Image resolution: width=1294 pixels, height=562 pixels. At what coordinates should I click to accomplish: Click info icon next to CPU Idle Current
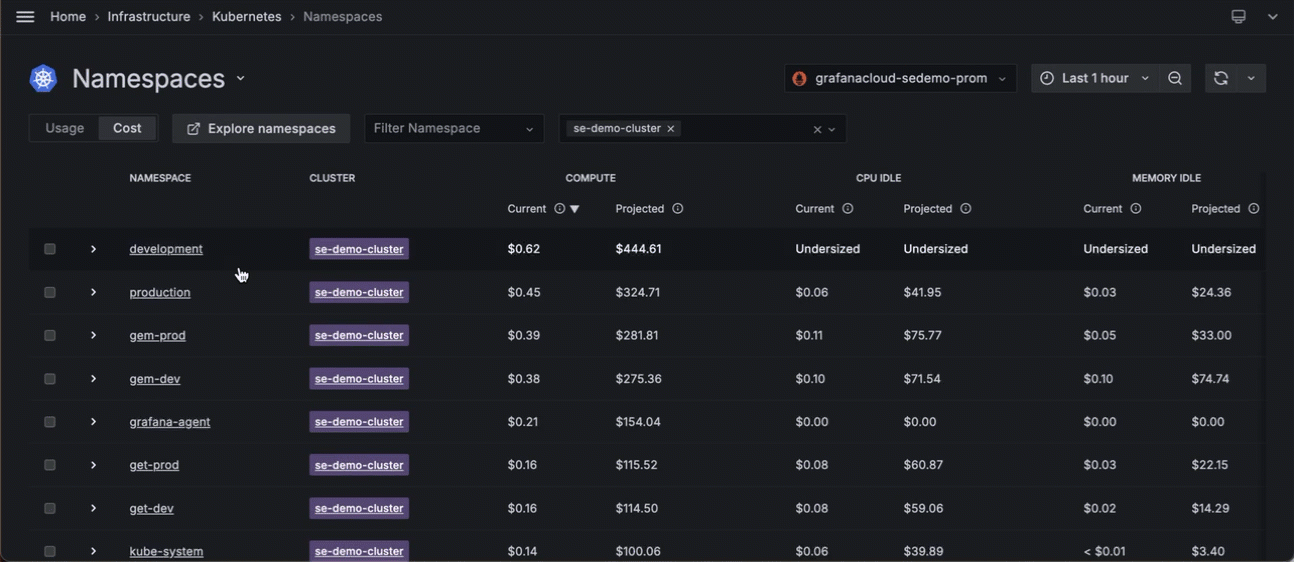tap(848, 209)
